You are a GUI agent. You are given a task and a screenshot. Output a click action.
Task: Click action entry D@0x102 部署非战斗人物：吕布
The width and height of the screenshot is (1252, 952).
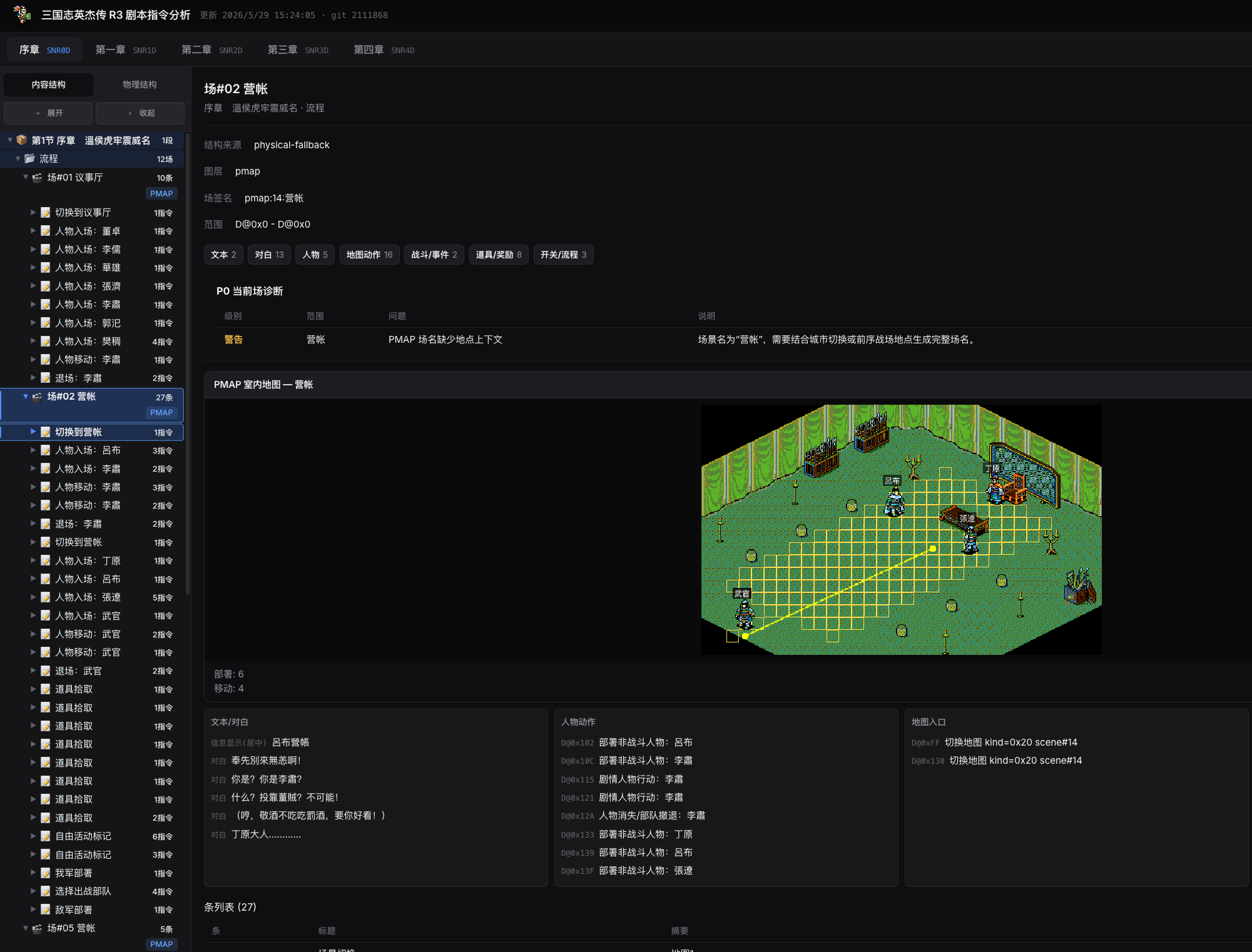coord(627,742)
